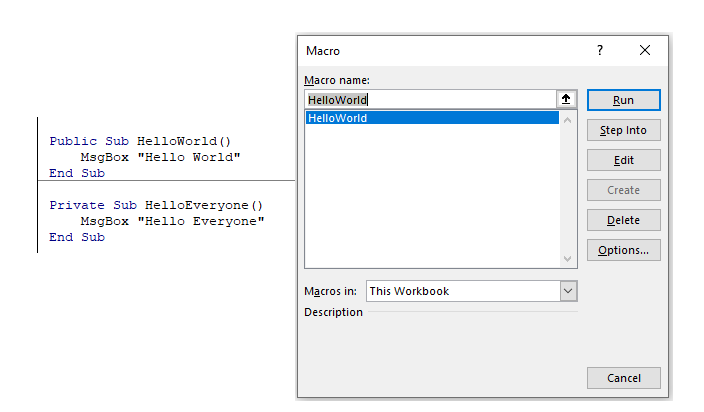Click the macro list scroll up arrow
This screenshot has width=704, height=412.
tap(568, 120)
